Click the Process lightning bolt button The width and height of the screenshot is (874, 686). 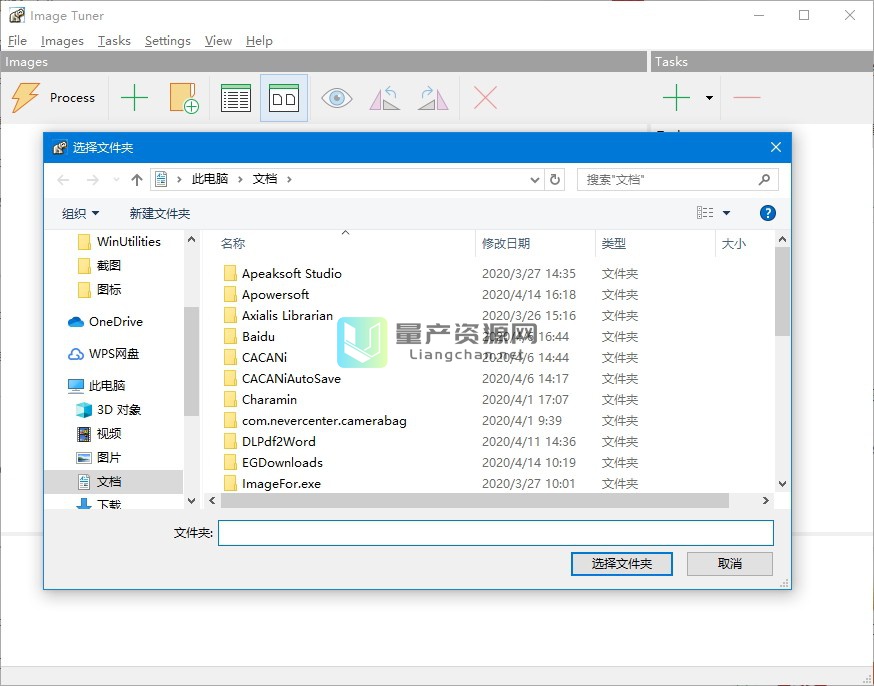click(x=52, y=98)
